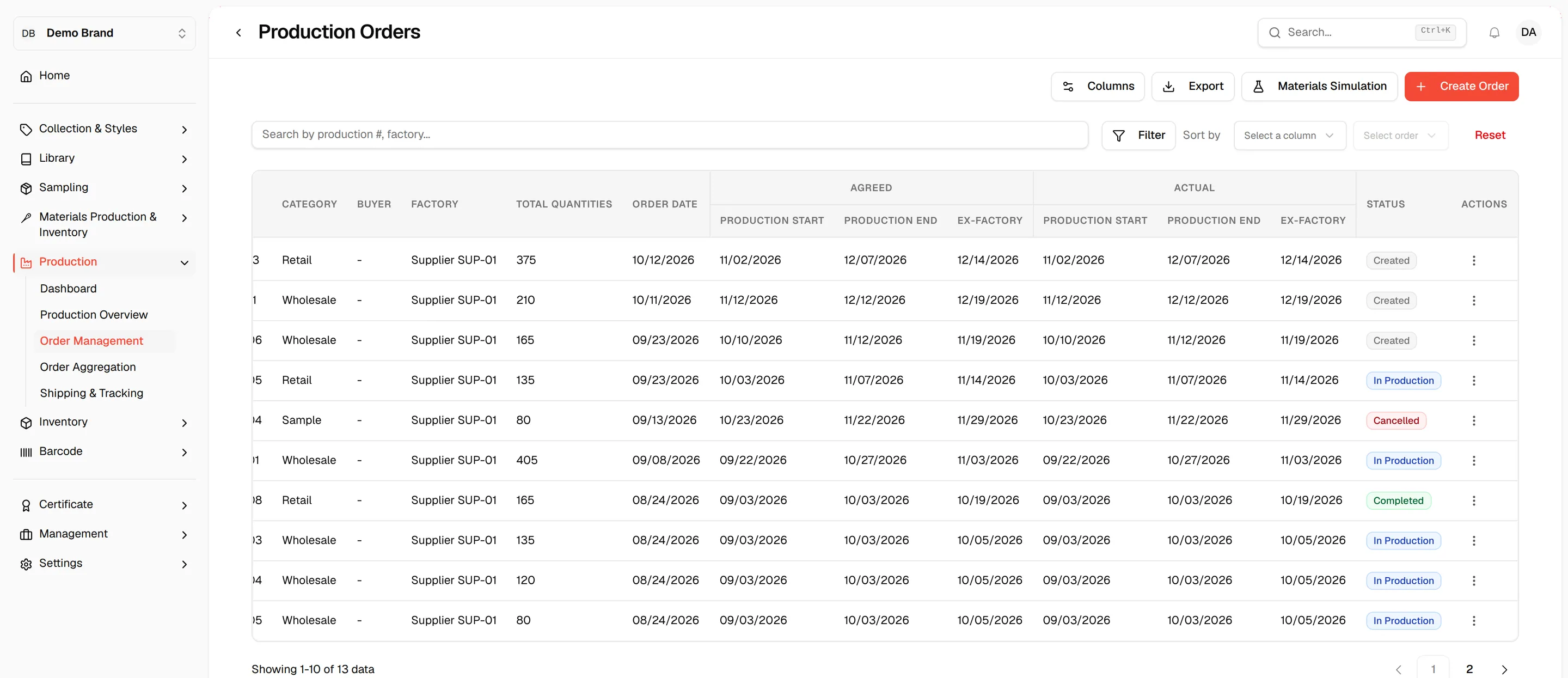Collapse the Production section chevron

[x=185, y=263]
